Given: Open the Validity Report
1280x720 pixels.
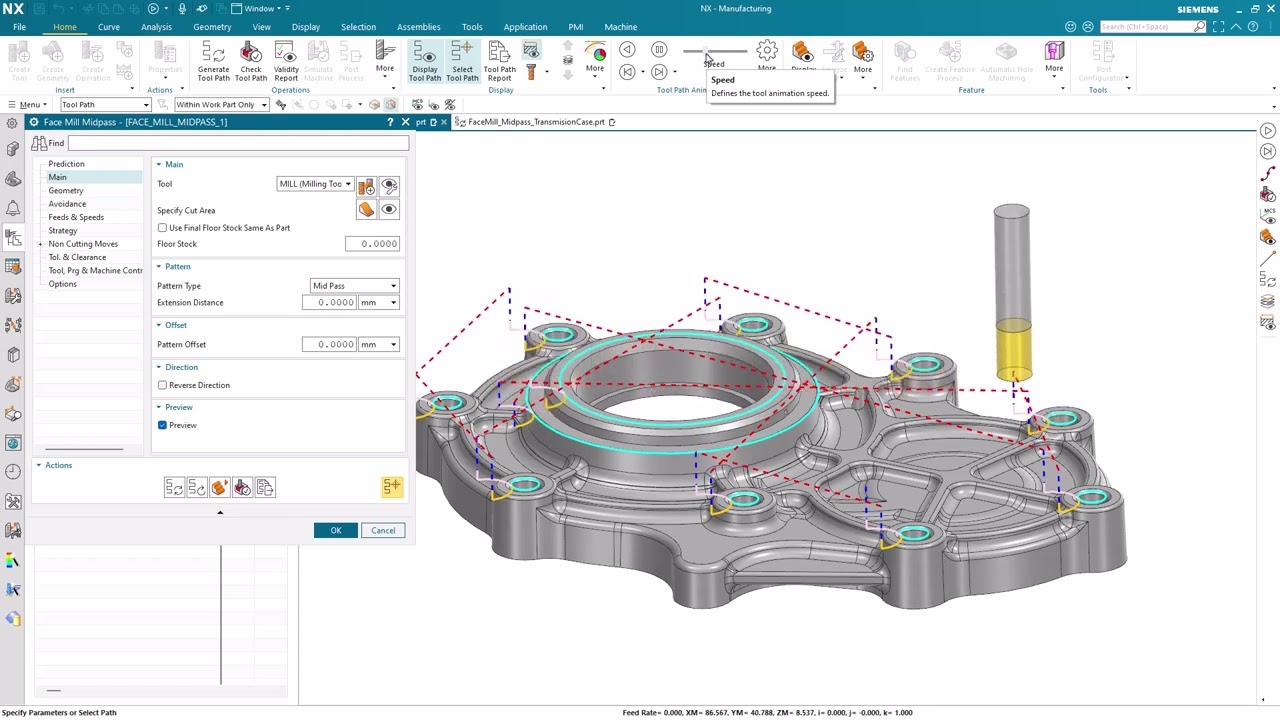Looking at the screenshot, I should point(286,61).
